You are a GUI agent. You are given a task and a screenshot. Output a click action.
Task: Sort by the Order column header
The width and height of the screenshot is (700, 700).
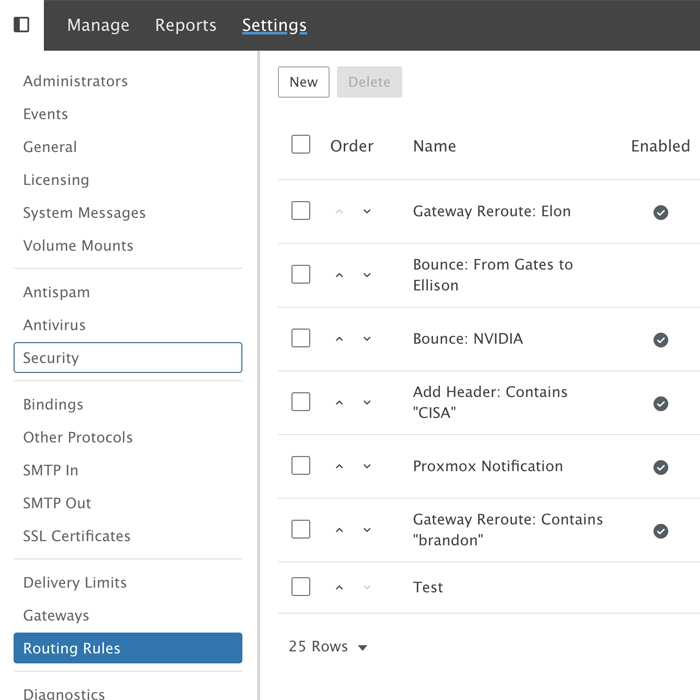click(352, 146)
